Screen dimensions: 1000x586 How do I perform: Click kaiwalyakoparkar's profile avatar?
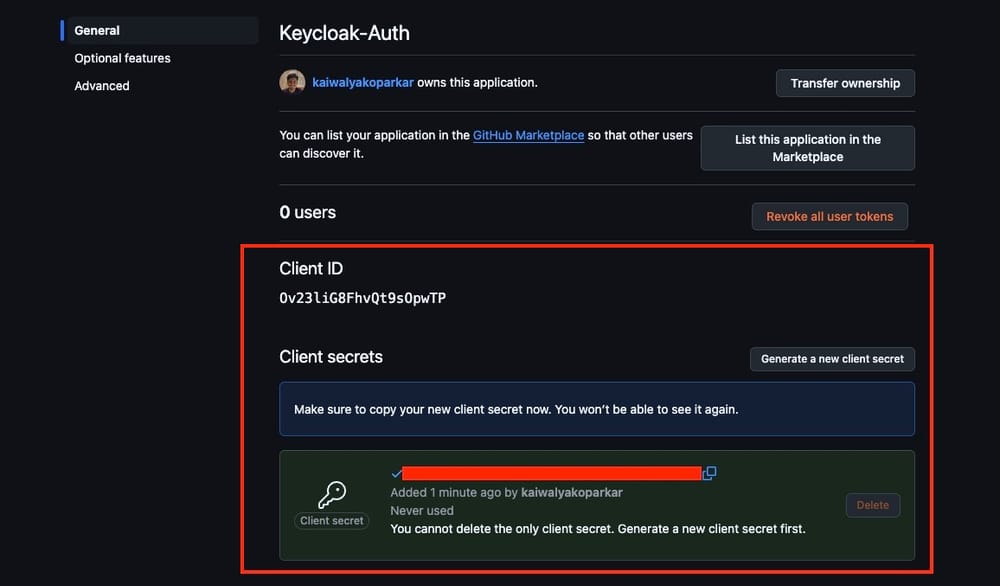[291, 81]
